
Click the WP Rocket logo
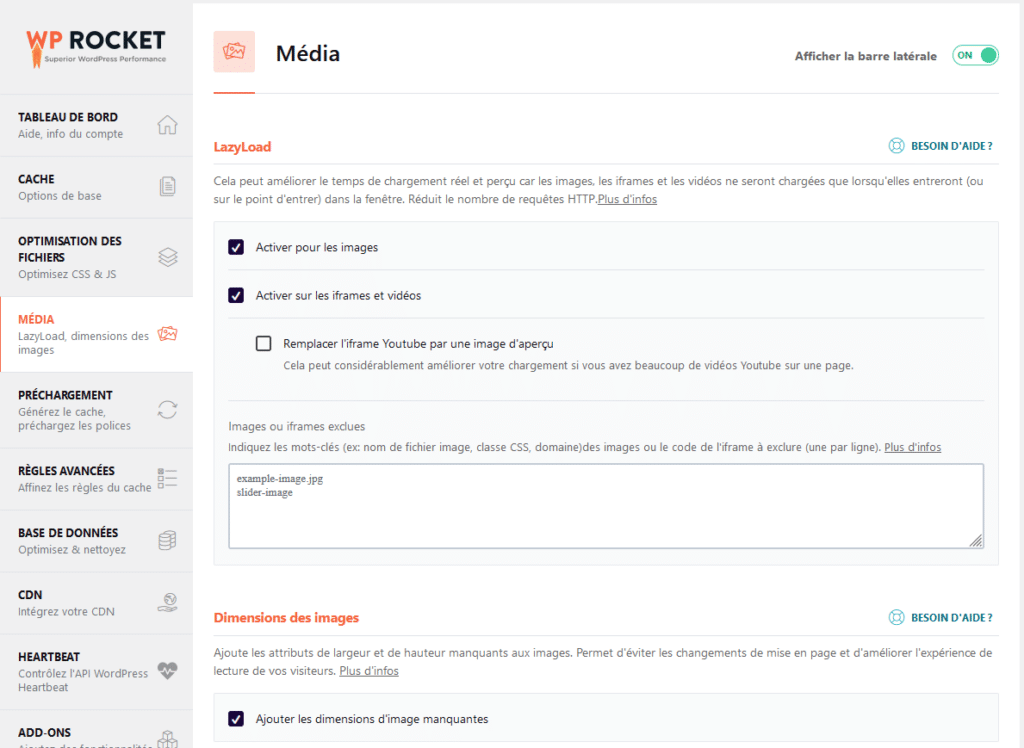96,48
